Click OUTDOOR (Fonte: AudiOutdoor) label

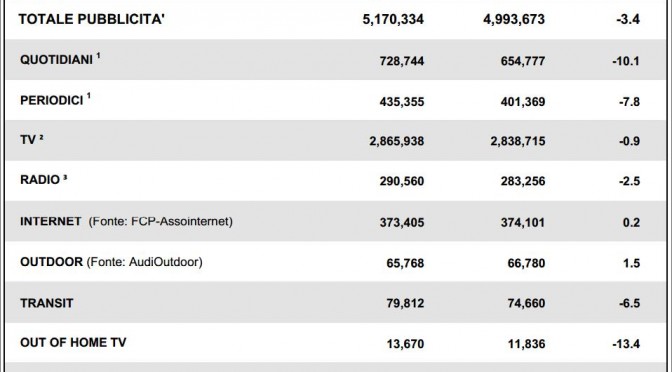(x=111, y=261)
